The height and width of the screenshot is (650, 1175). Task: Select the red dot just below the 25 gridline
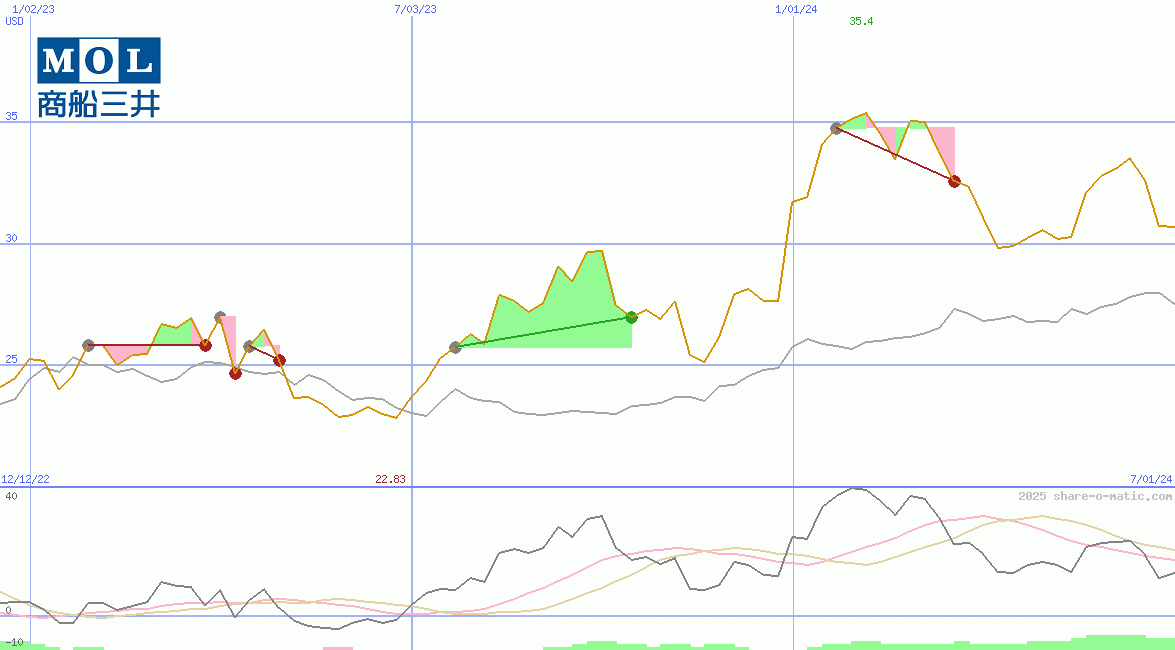coord(235,373)
